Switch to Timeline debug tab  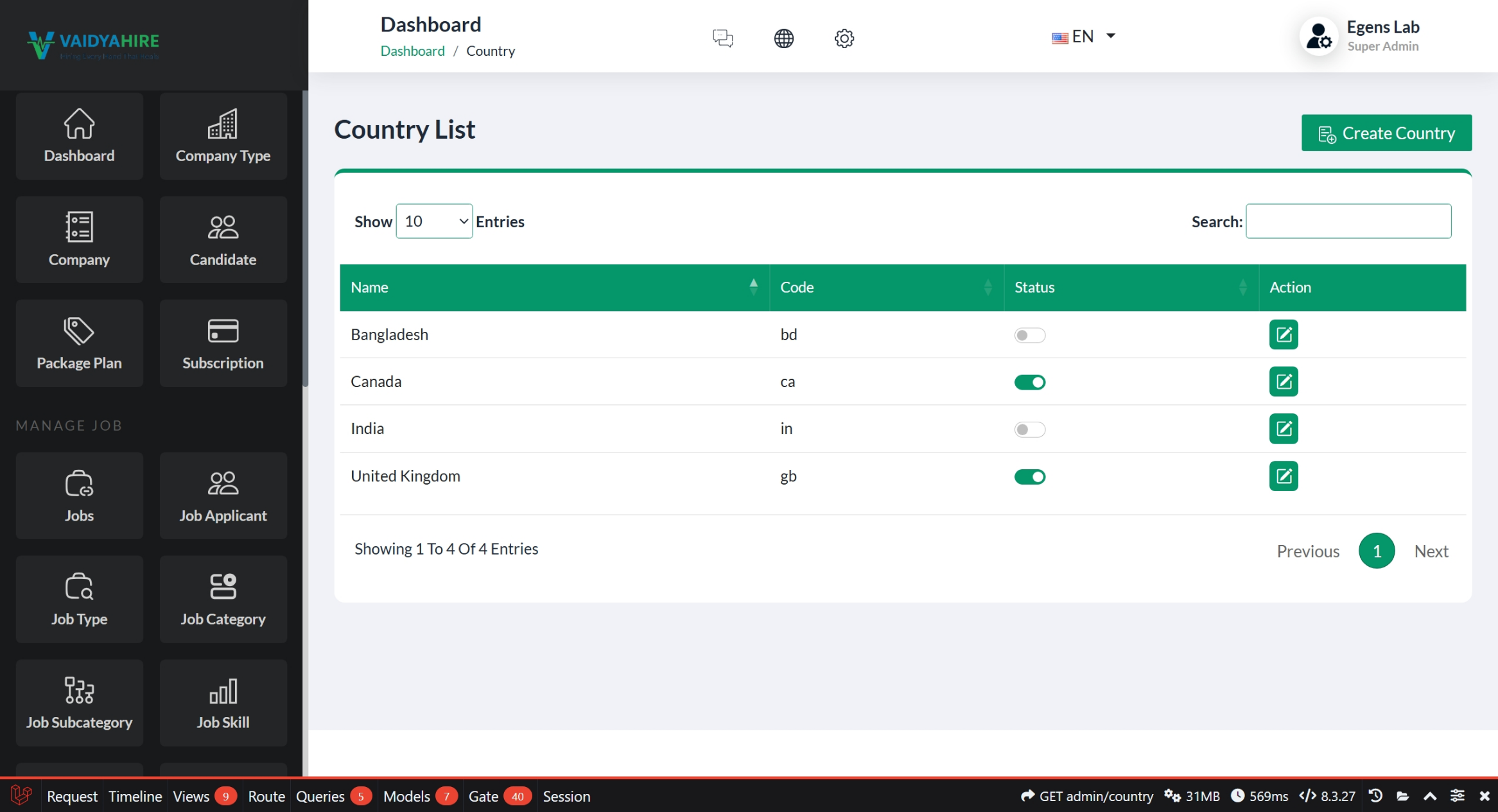tap(135, 796)
